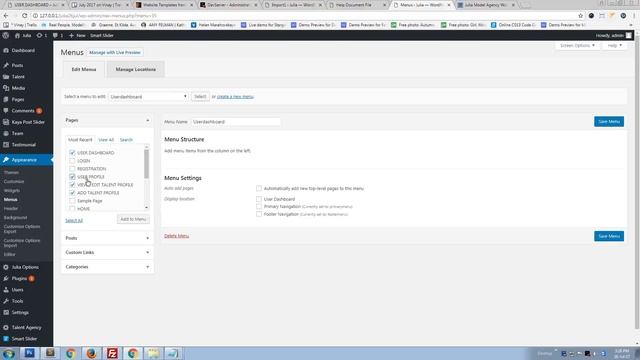
Task: Open the Settings sidebar item
Action: (20, 313)
